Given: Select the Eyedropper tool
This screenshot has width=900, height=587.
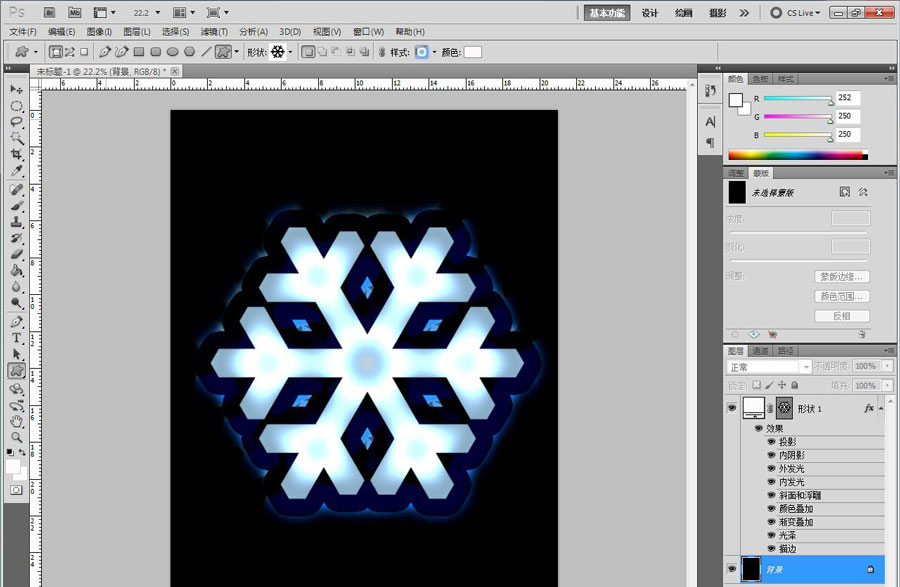Looking at the screenshot, I should click(17, 171).
